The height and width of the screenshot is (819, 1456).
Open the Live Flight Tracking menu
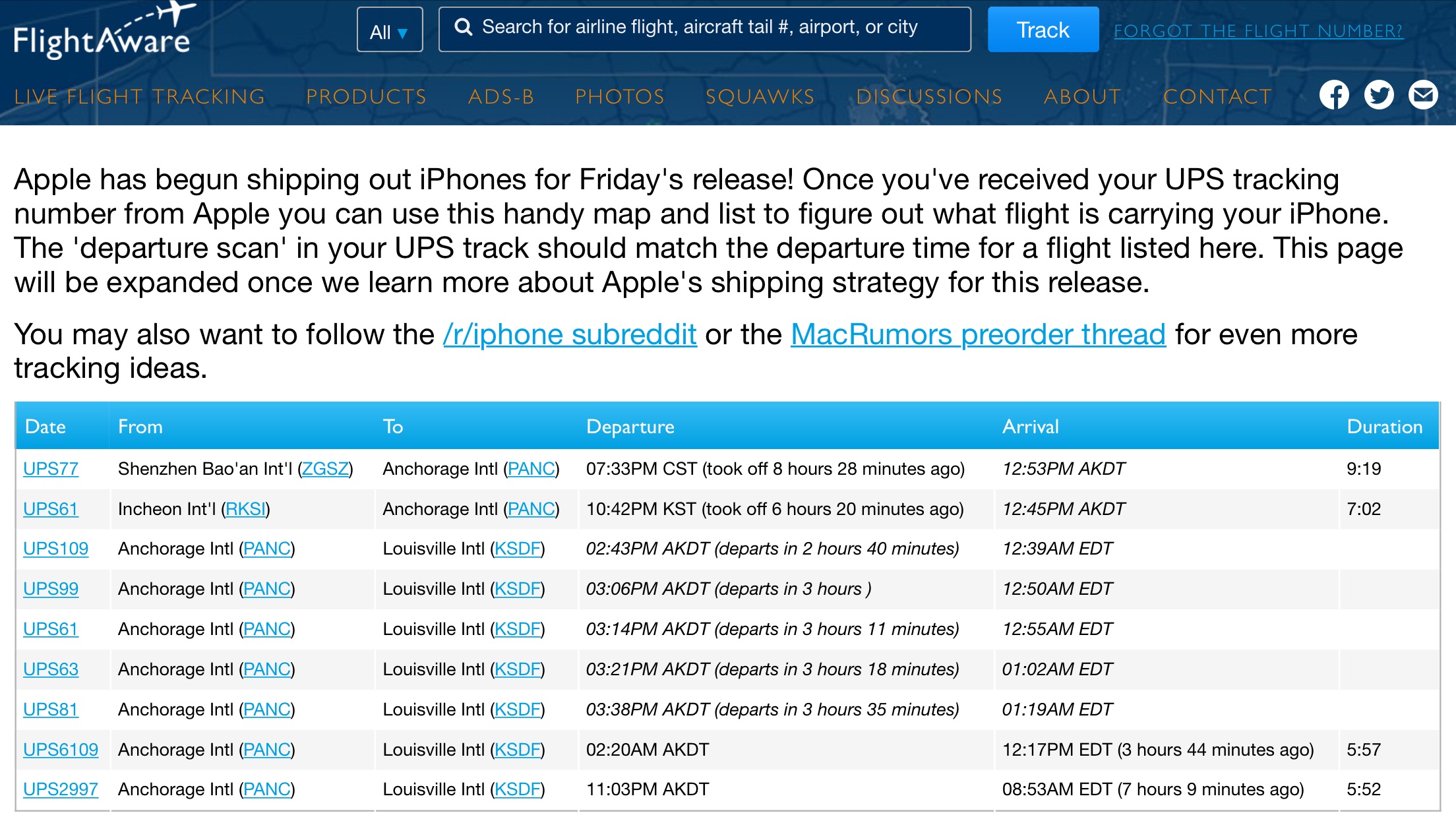coord(139,97)
